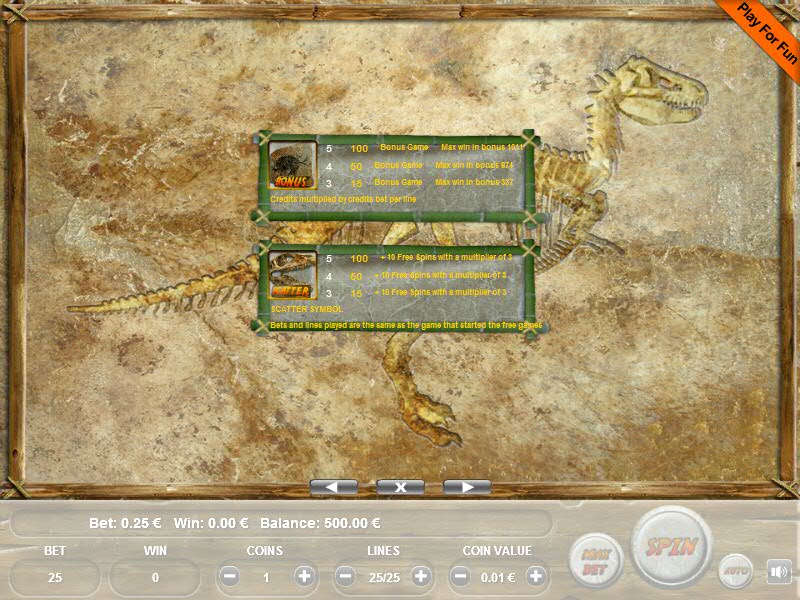Click the Coin Value display 0.01 €
Screen dimensions: 800x600
click(499, 577)
